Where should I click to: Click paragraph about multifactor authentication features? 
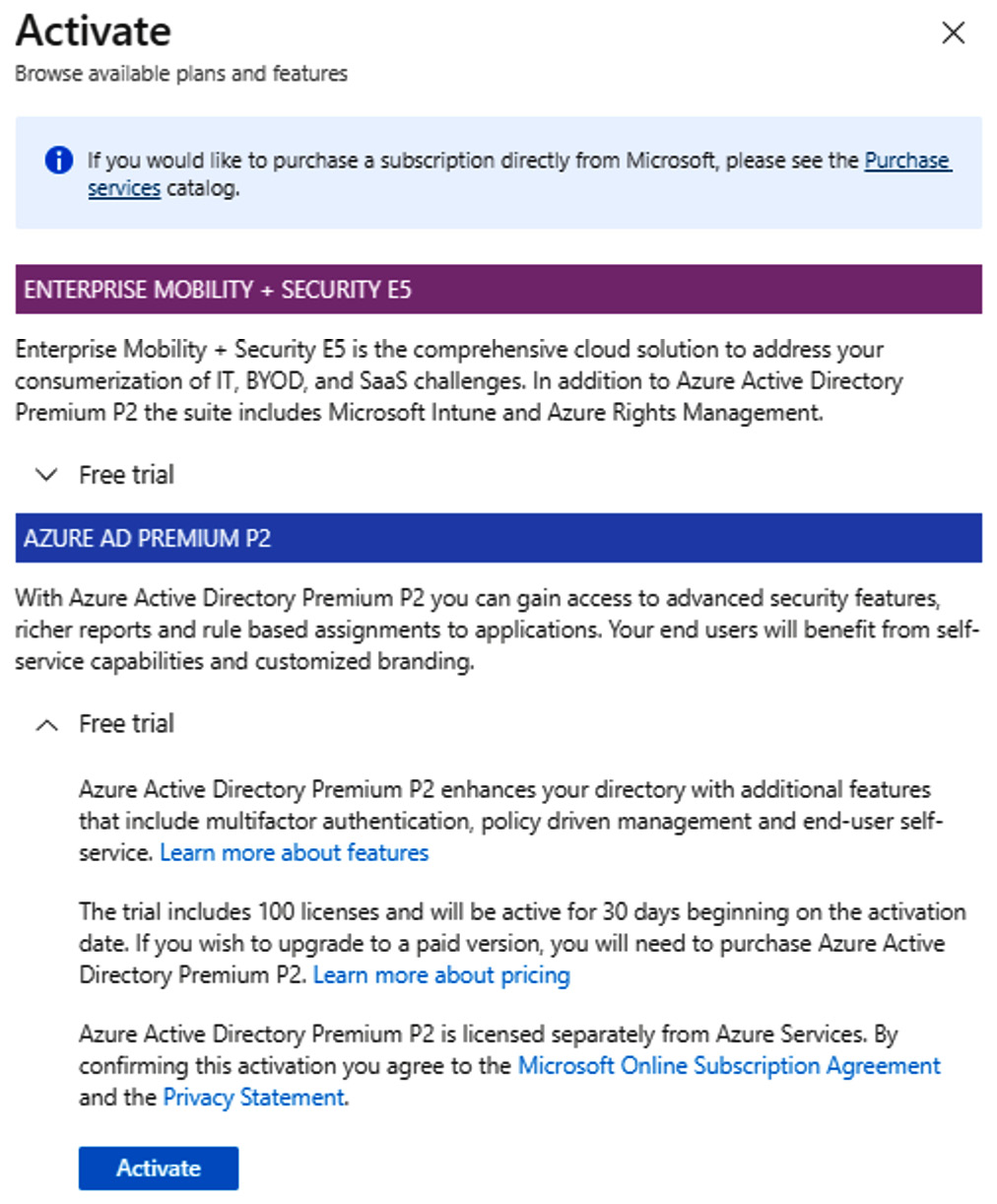click(510, 822)
